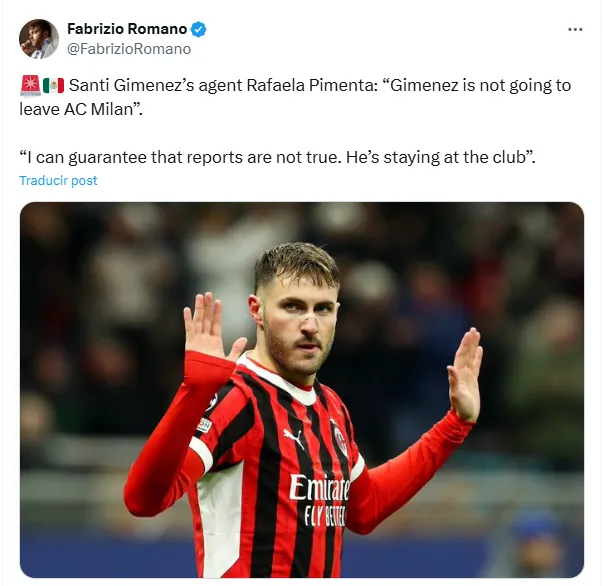This screenshot has height=586, width=610.
Task: Open Fabrizio Romano's profile avatar
Action: (39, 39)
